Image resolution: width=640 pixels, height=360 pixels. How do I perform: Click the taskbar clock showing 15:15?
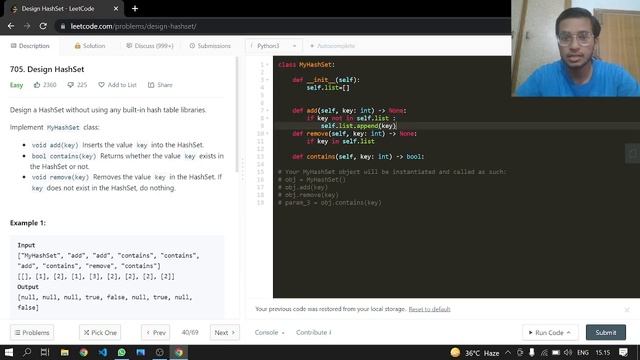[603, 353]
